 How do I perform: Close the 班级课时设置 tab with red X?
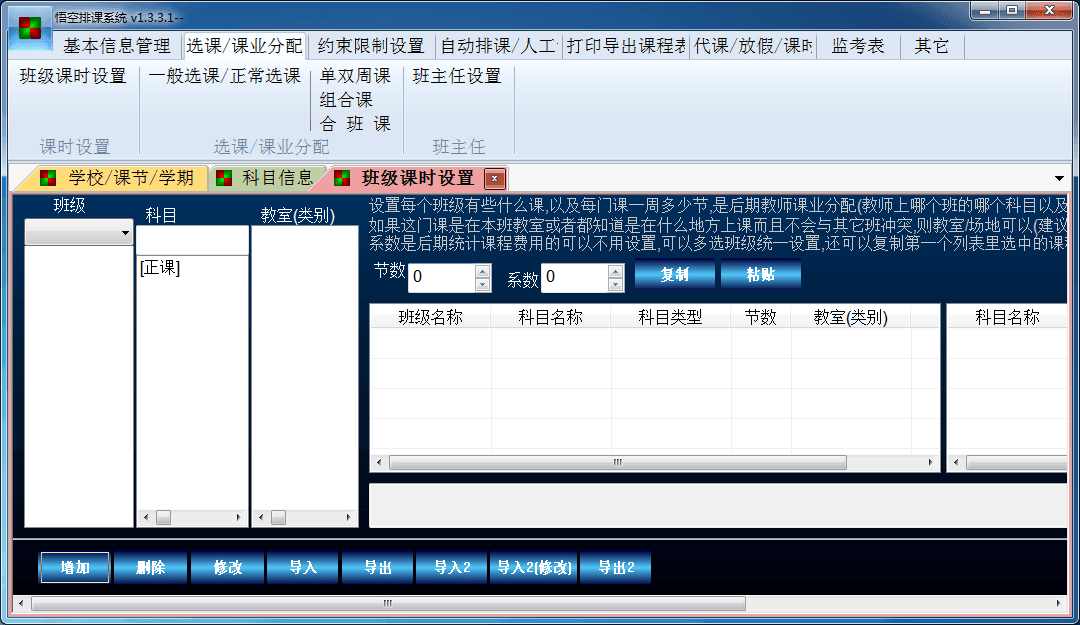point(494,179)
